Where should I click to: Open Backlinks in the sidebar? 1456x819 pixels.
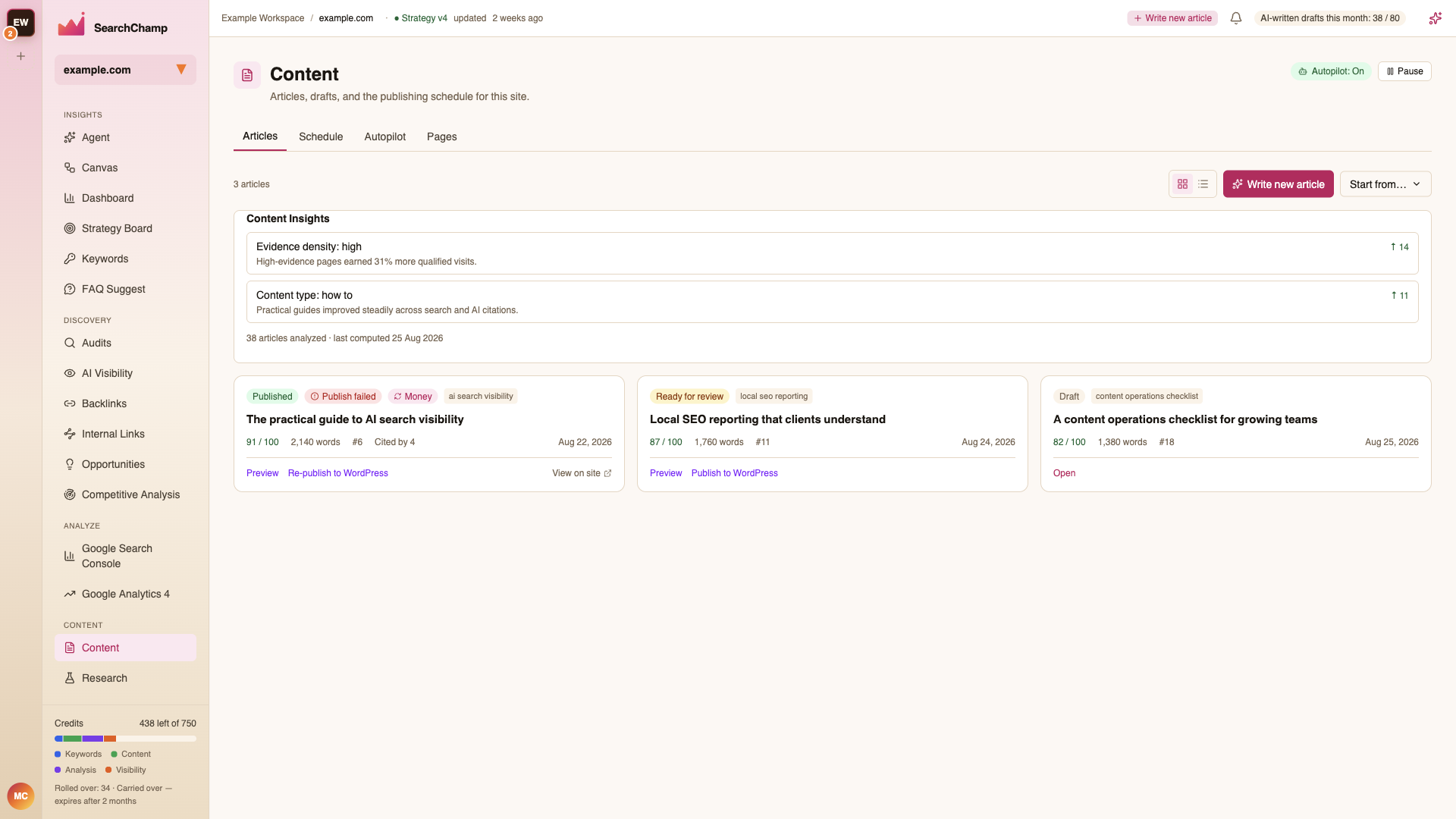coord(125,403)
